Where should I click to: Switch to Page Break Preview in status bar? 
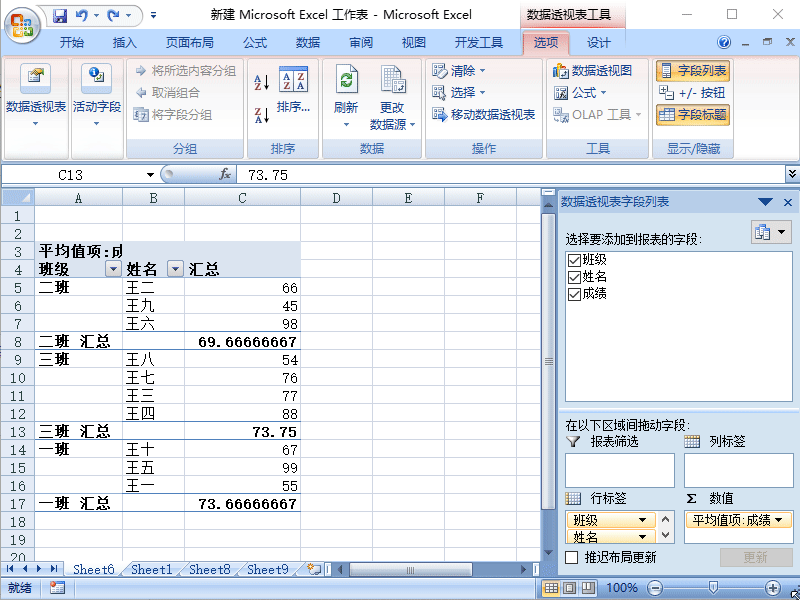point(588,588)
